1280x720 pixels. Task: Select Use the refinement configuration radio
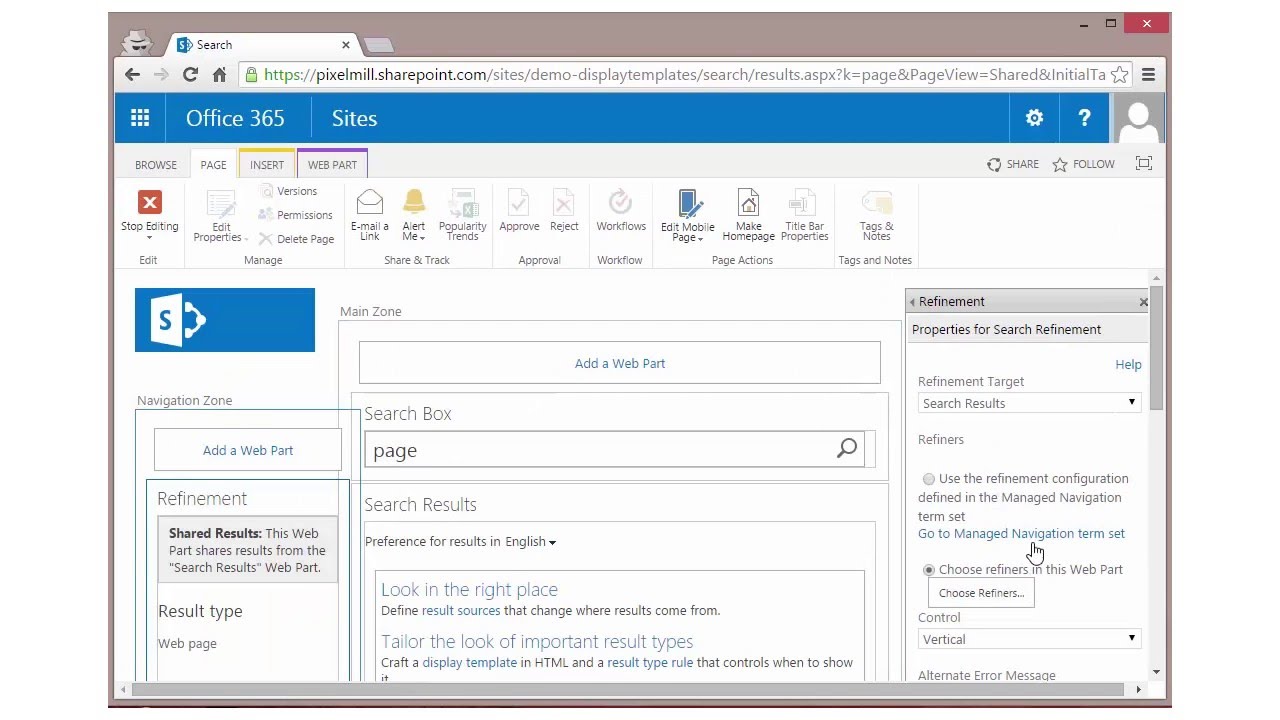[x=929, y=479]
